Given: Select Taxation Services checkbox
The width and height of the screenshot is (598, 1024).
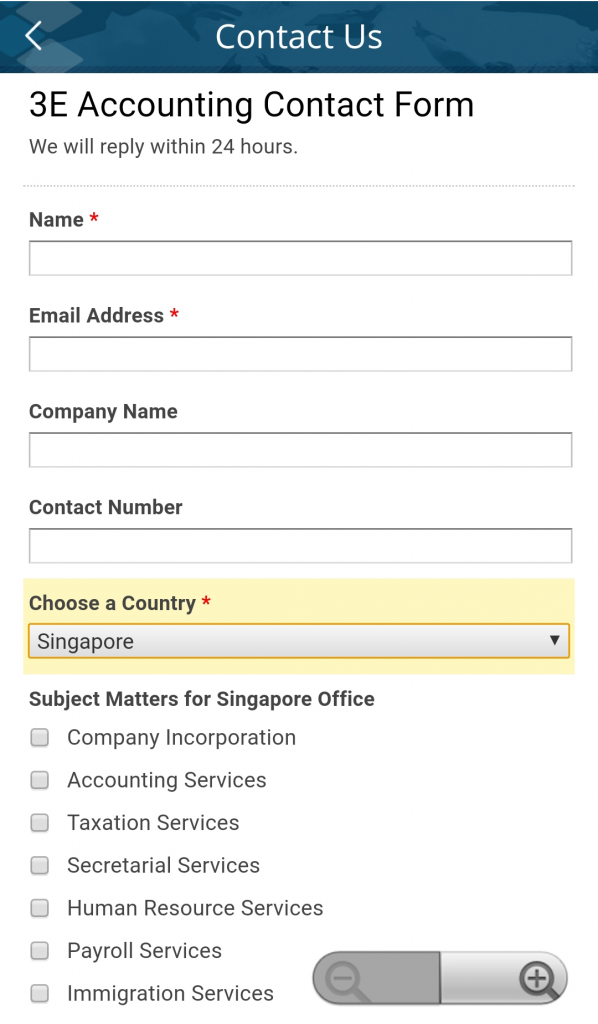Looking at the screenshot, I should tap(39, 822).
